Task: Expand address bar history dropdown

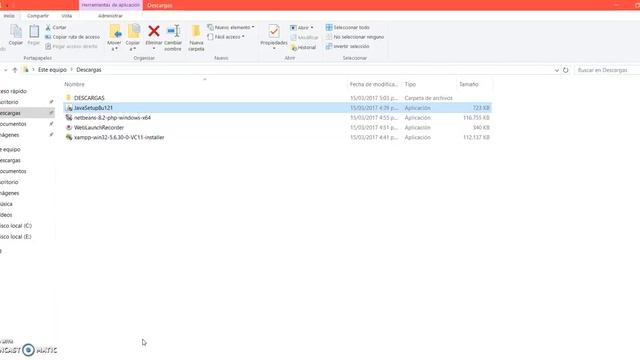Action: point(557,70)
